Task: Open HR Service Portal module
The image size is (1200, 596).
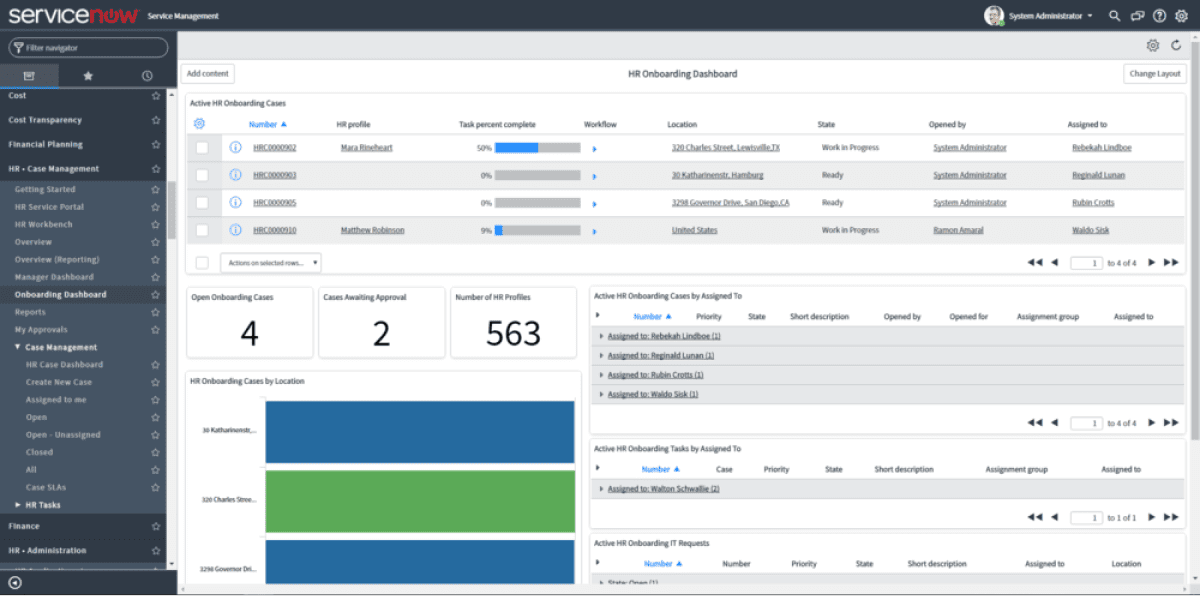Action: point(49,207)
